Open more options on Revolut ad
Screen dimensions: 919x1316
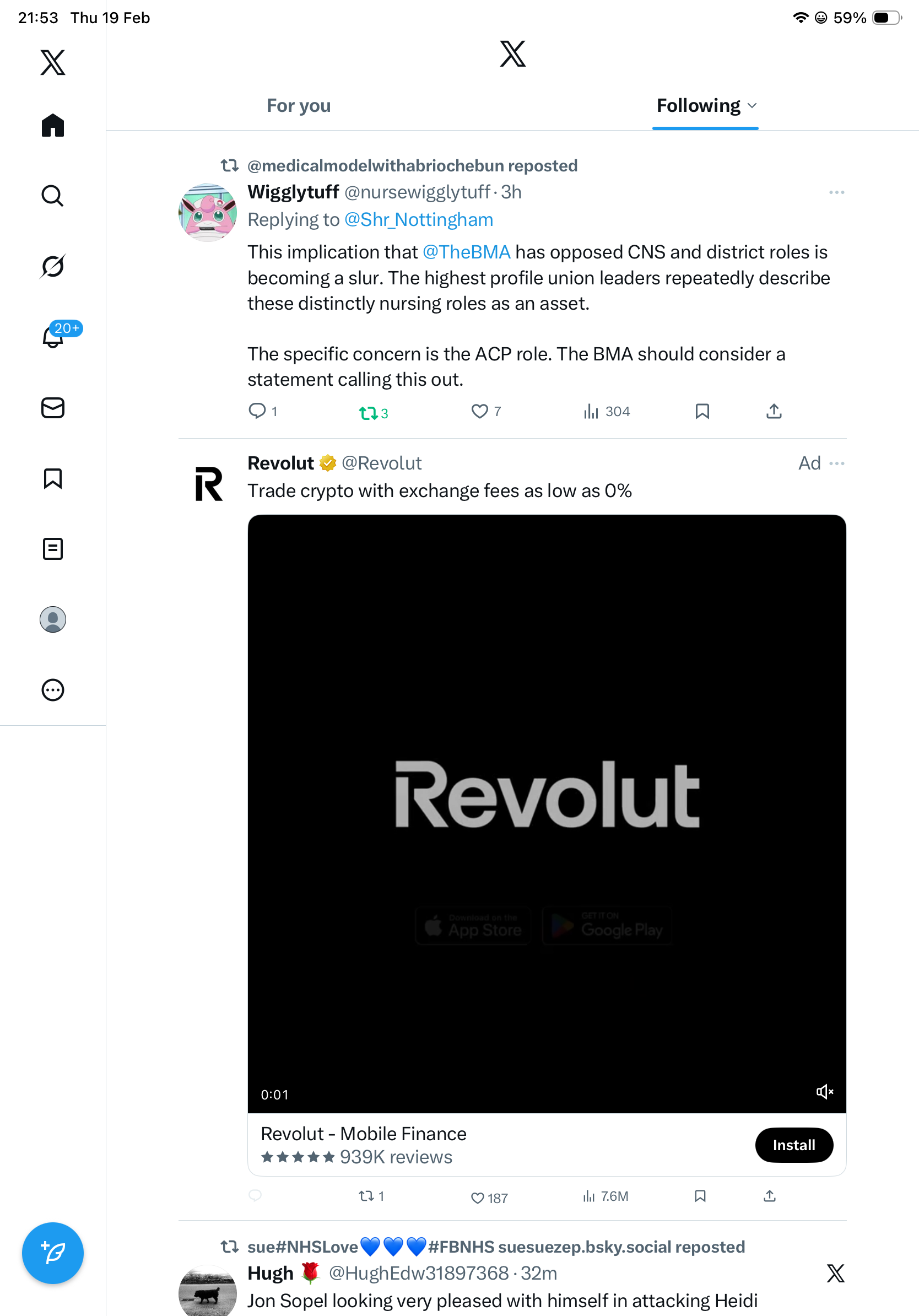coord(836,463)
